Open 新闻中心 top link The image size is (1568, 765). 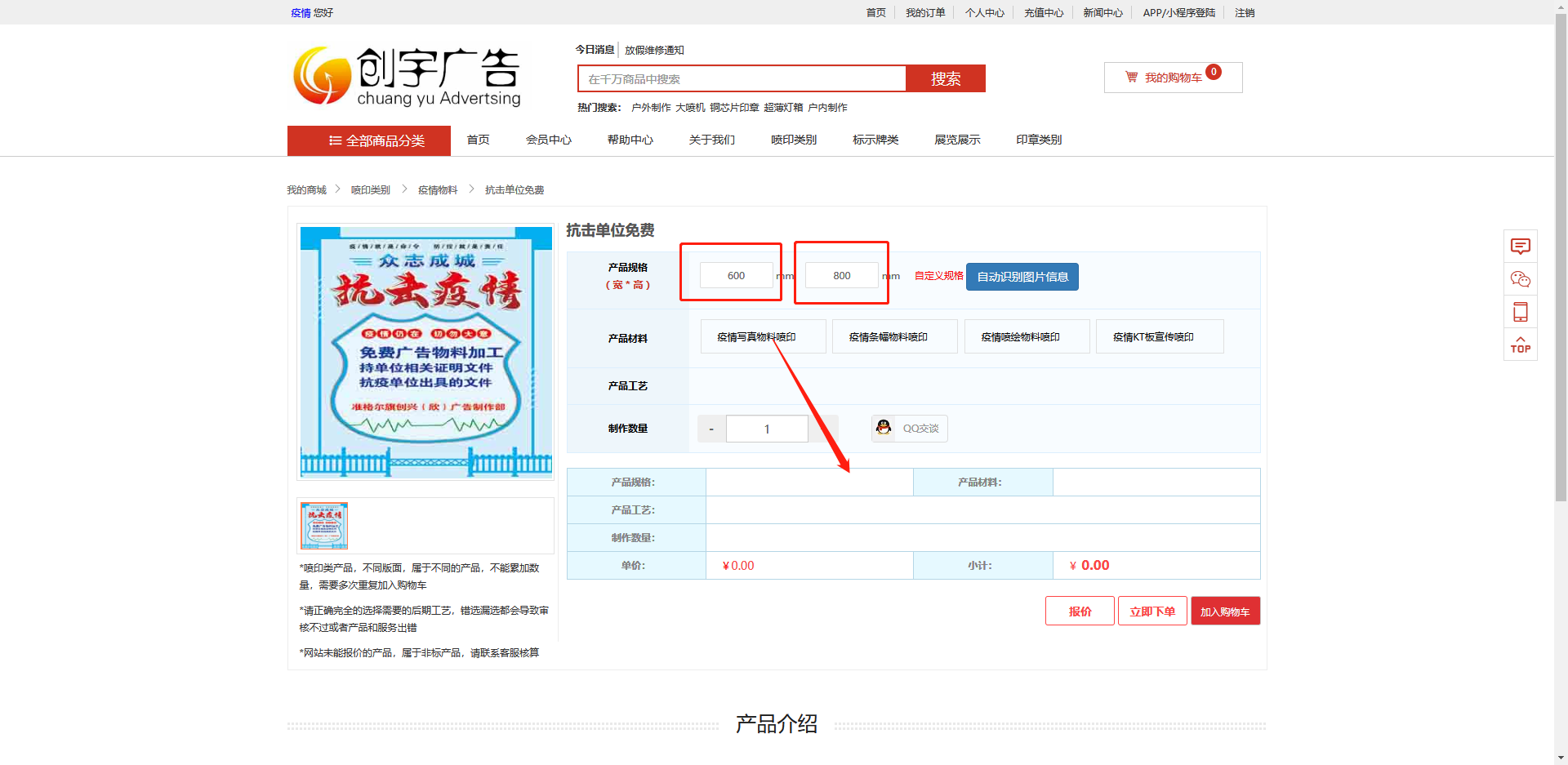point(1103,12)
